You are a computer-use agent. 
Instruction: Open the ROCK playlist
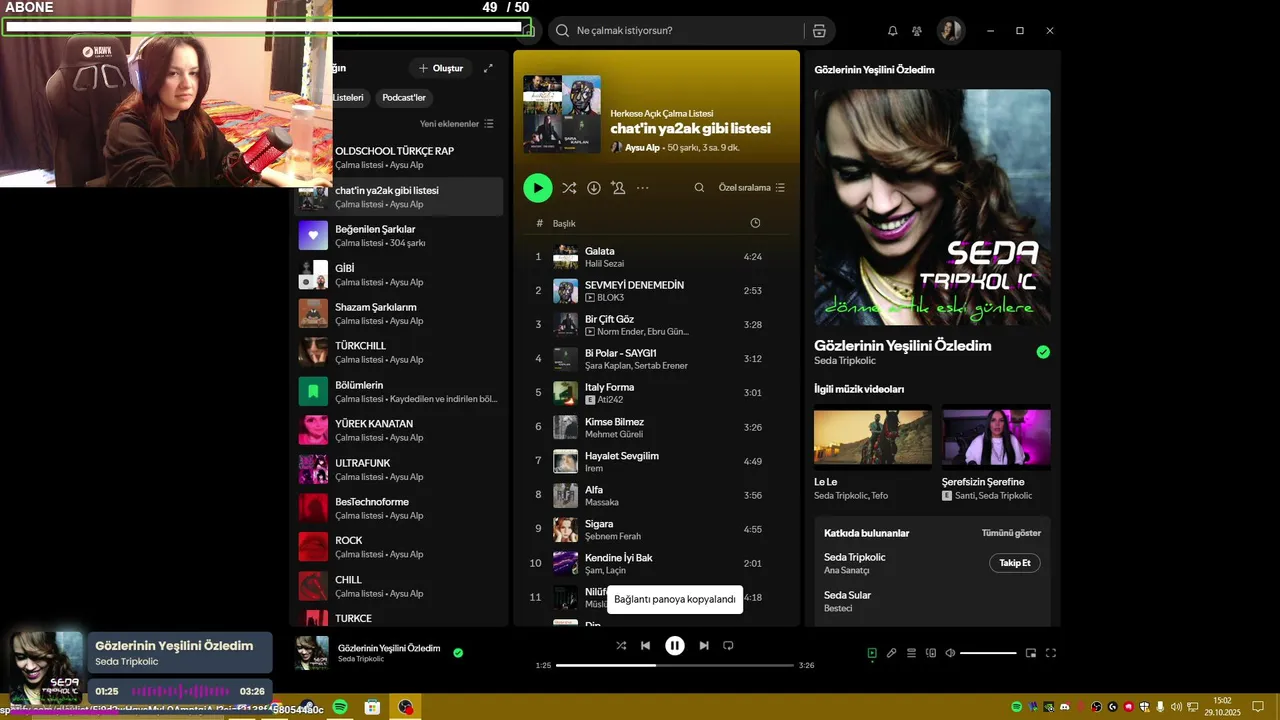click(x=399, y=547)
